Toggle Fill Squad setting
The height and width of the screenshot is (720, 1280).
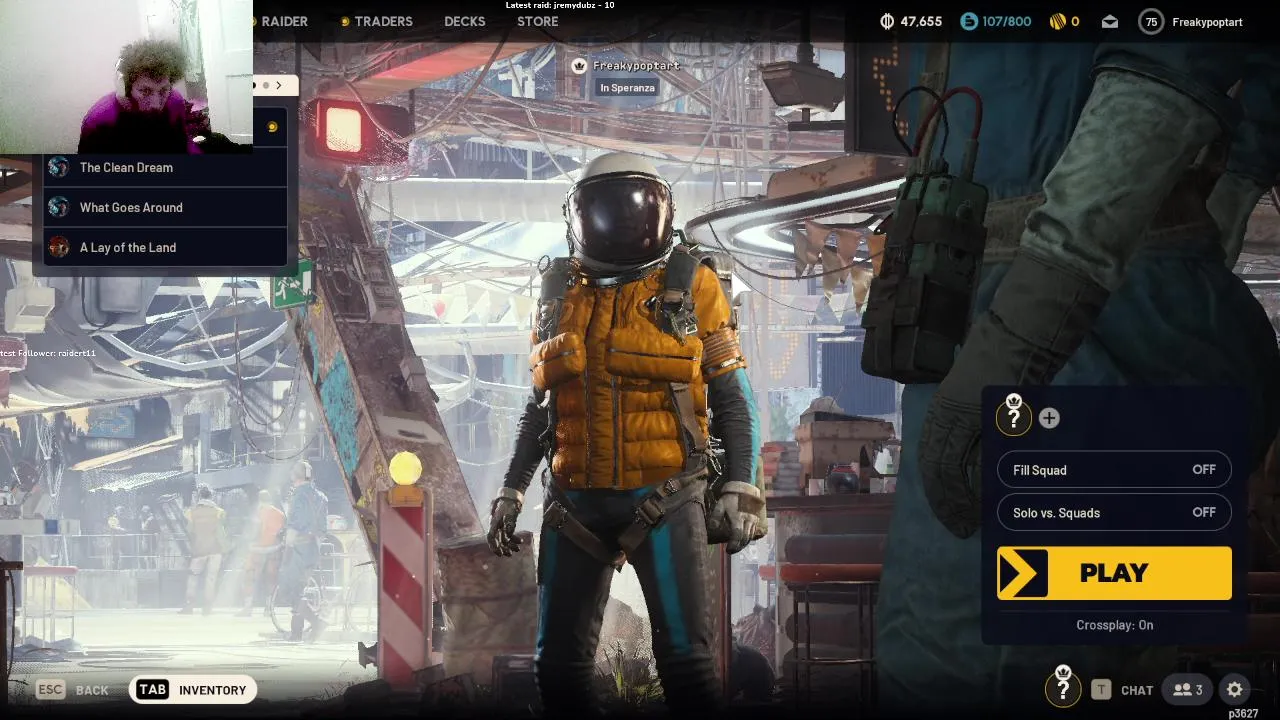click(x=1114, y=470)
